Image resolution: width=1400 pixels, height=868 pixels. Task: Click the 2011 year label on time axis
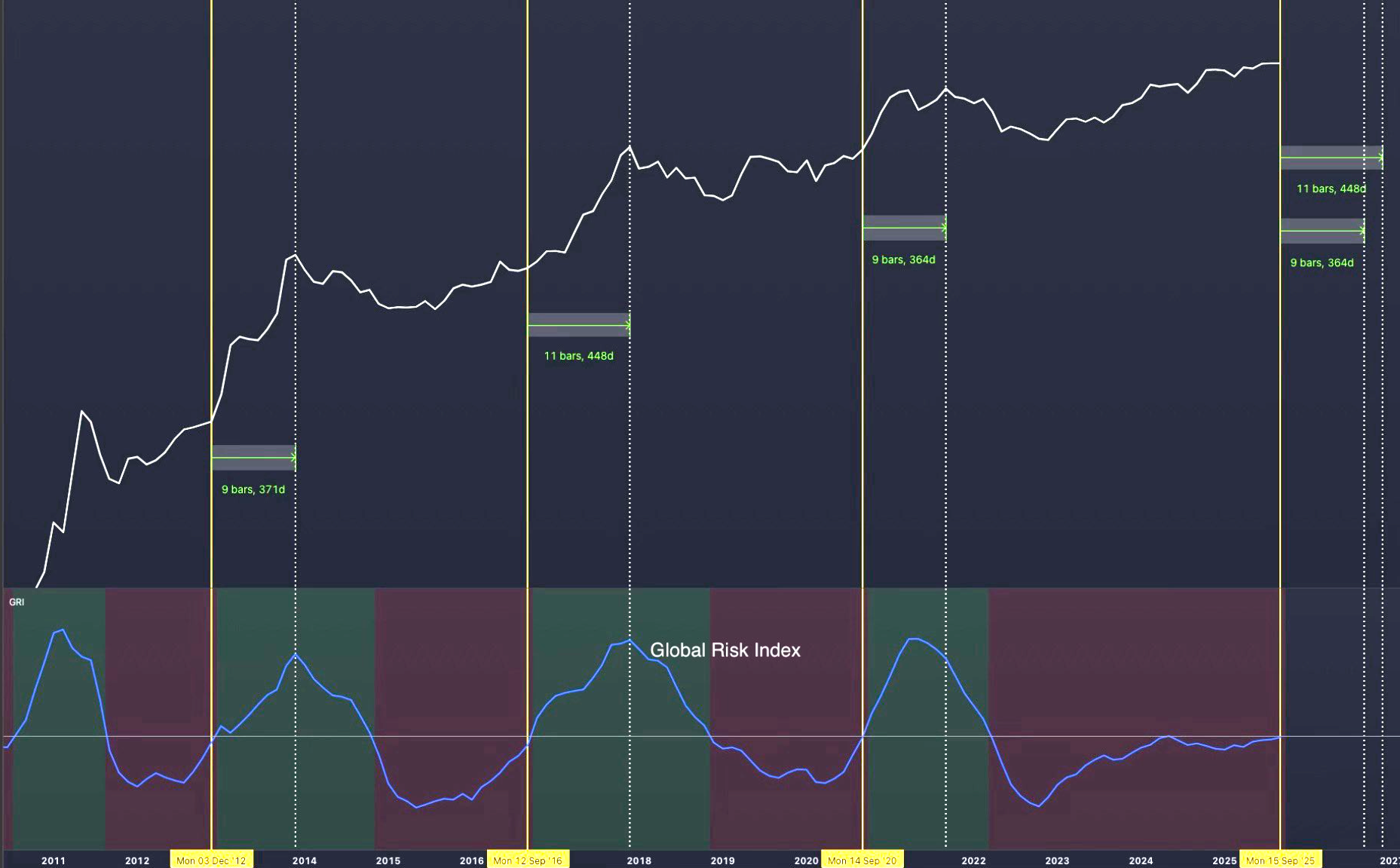pos(54,860)
